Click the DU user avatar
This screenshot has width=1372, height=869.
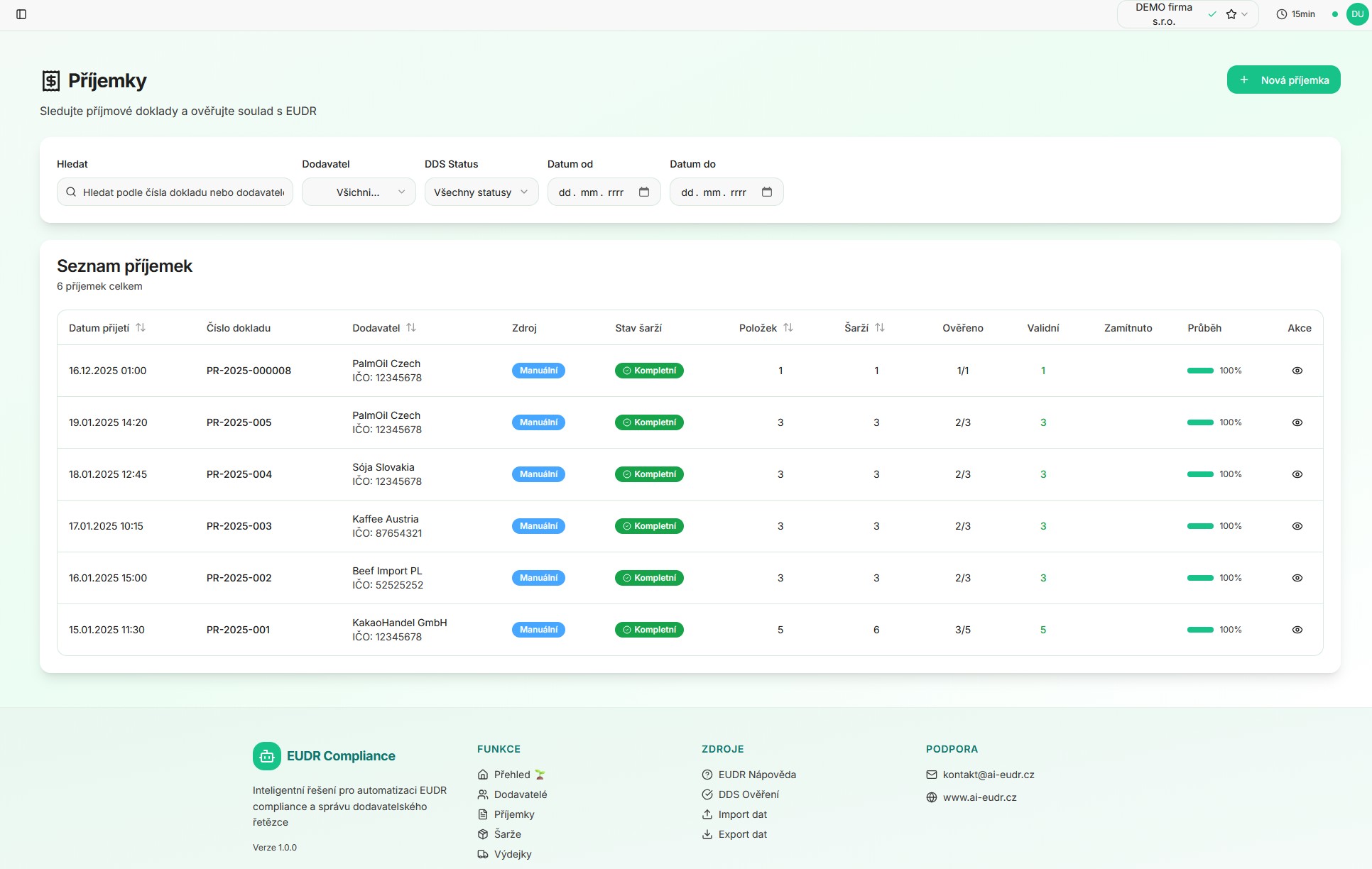(1357, 14)
